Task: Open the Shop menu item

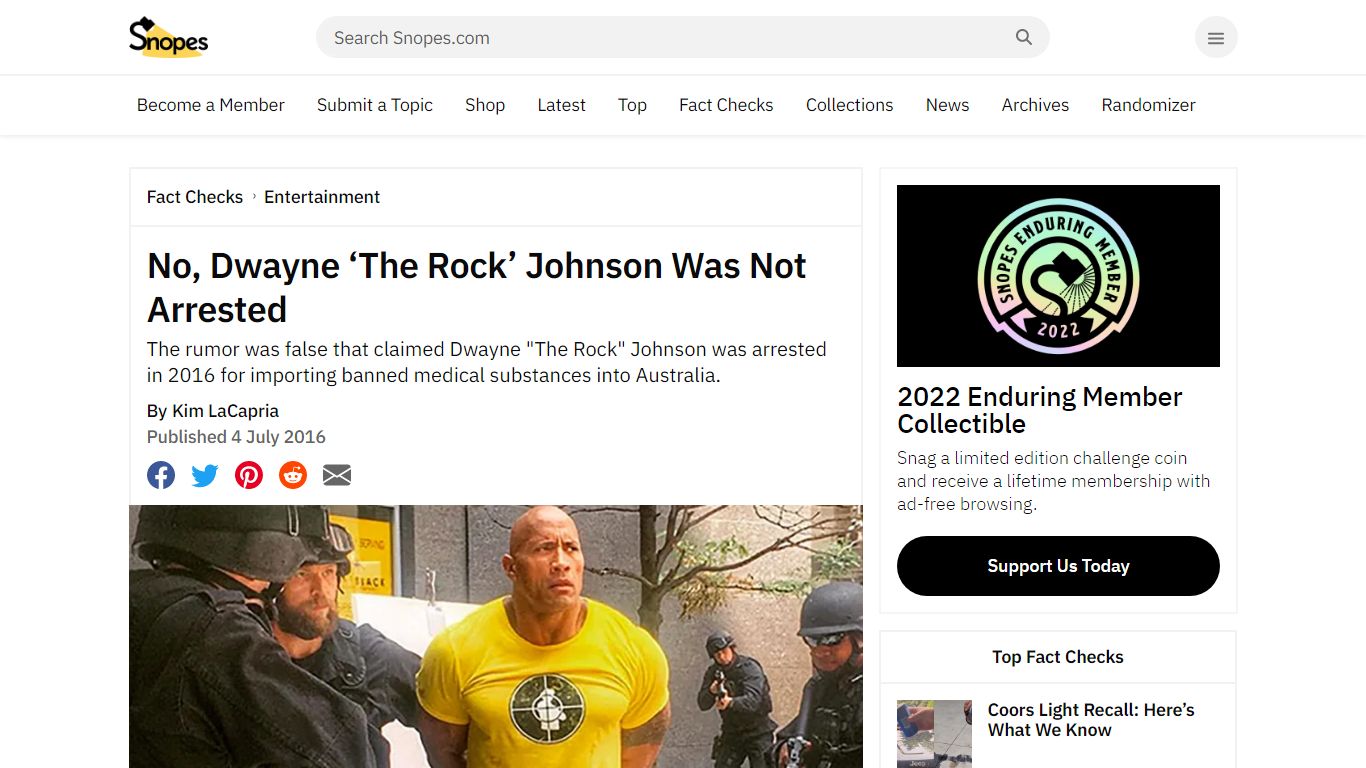Action: click(x=485, y=105)
